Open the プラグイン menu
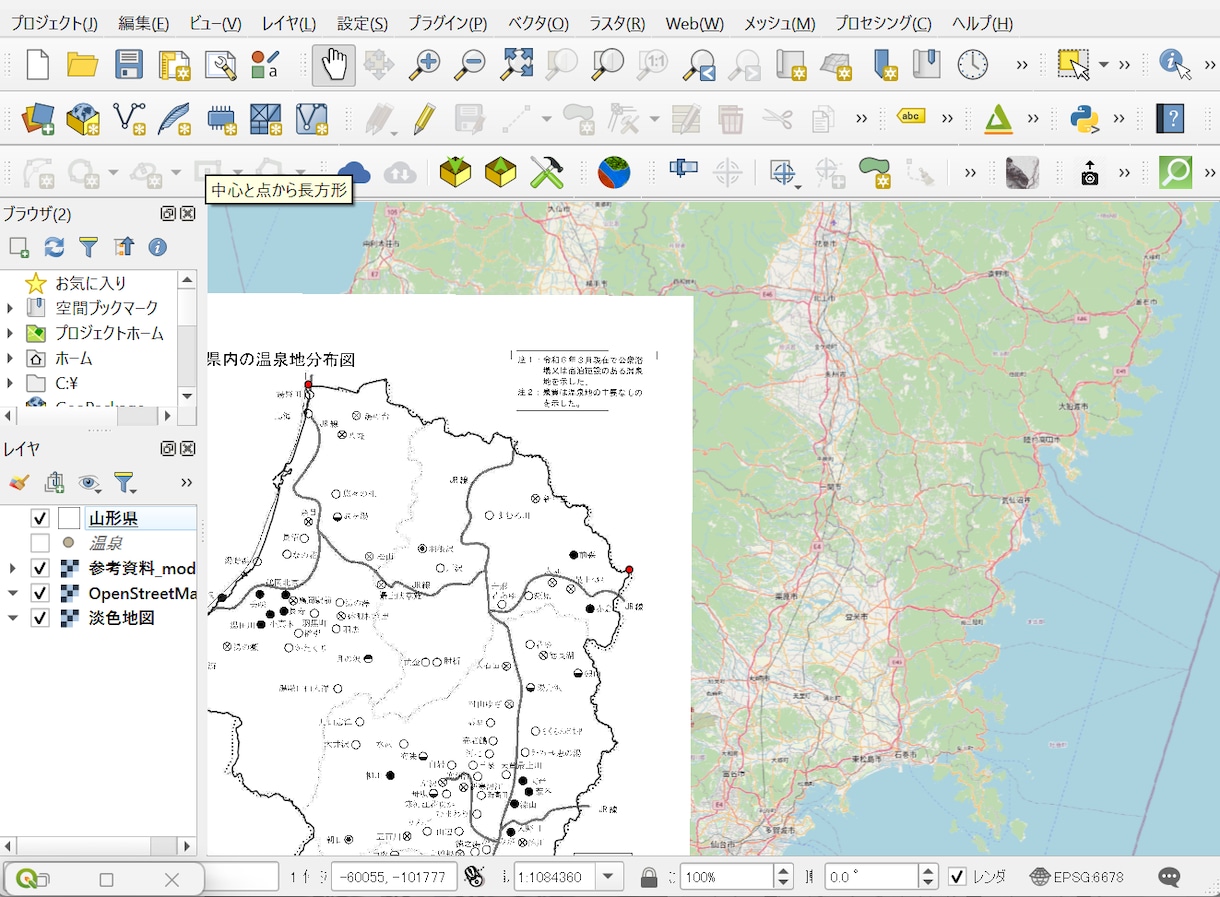Image resolution: width=1220 pixels, height=897 pixels. point(447,23)
